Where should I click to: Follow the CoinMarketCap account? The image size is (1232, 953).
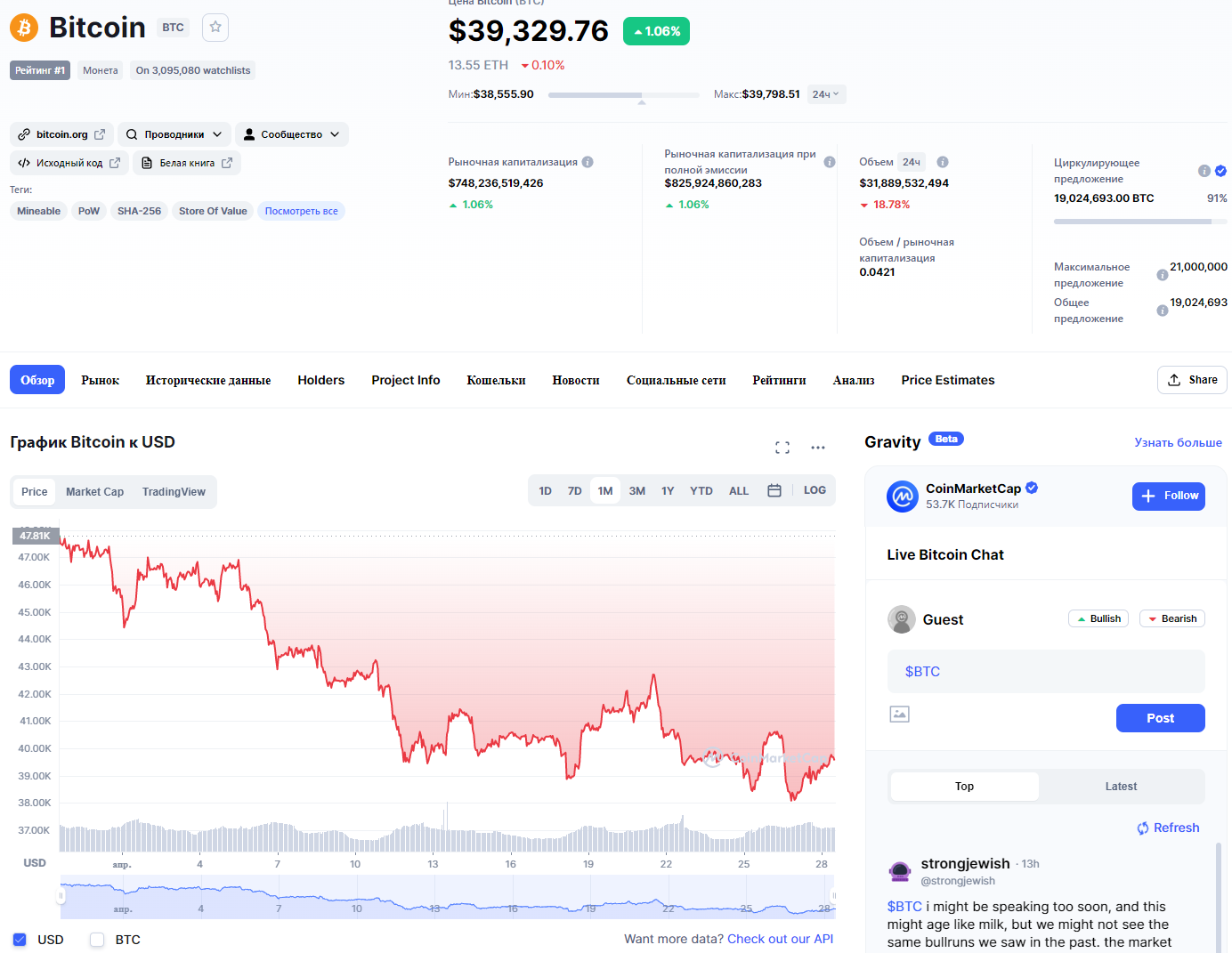point(1168,496)
